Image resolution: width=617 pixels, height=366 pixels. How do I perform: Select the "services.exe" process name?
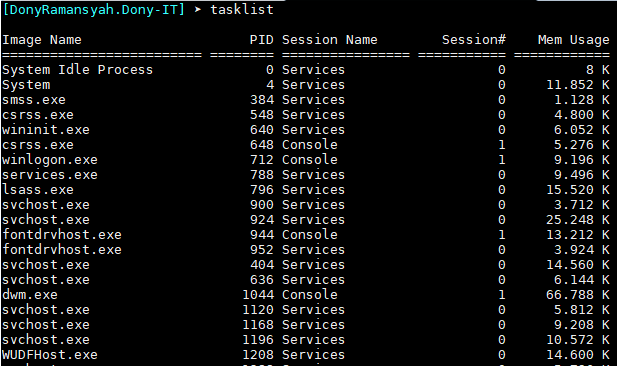click(50, 175)
